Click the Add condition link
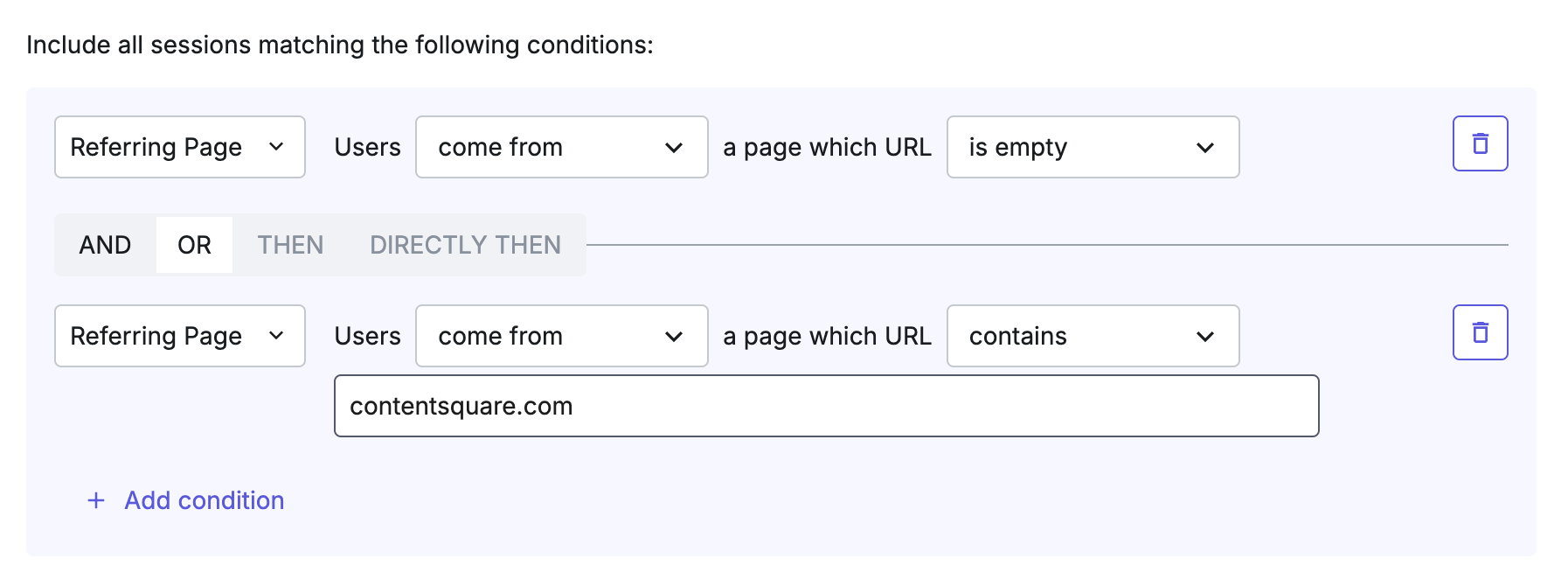Screen dimensions: 1568x586 tap(204, 500)
